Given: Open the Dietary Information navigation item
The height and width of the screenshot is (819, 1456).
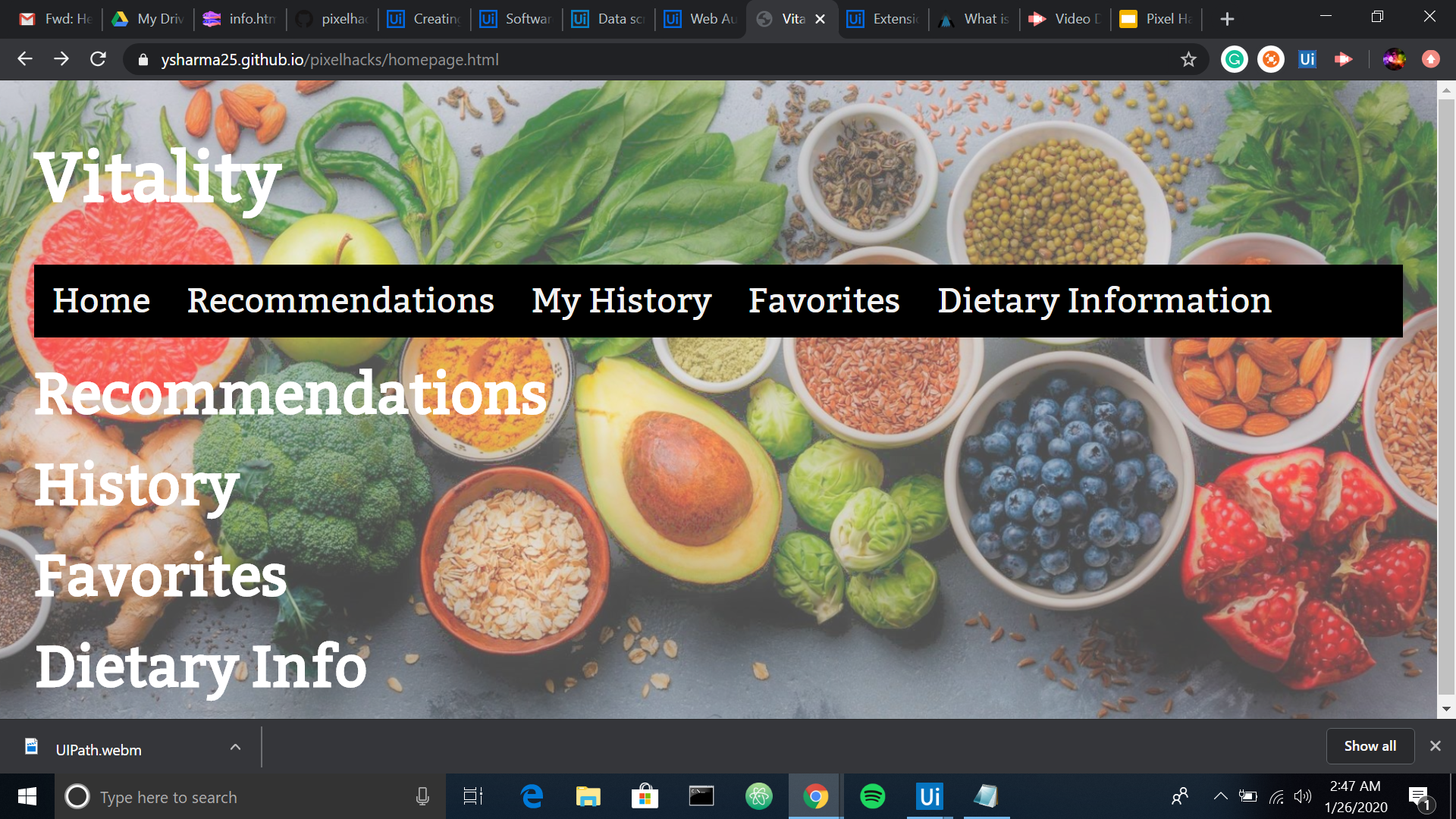Looking at the screenshot, I should (1104, 301).
